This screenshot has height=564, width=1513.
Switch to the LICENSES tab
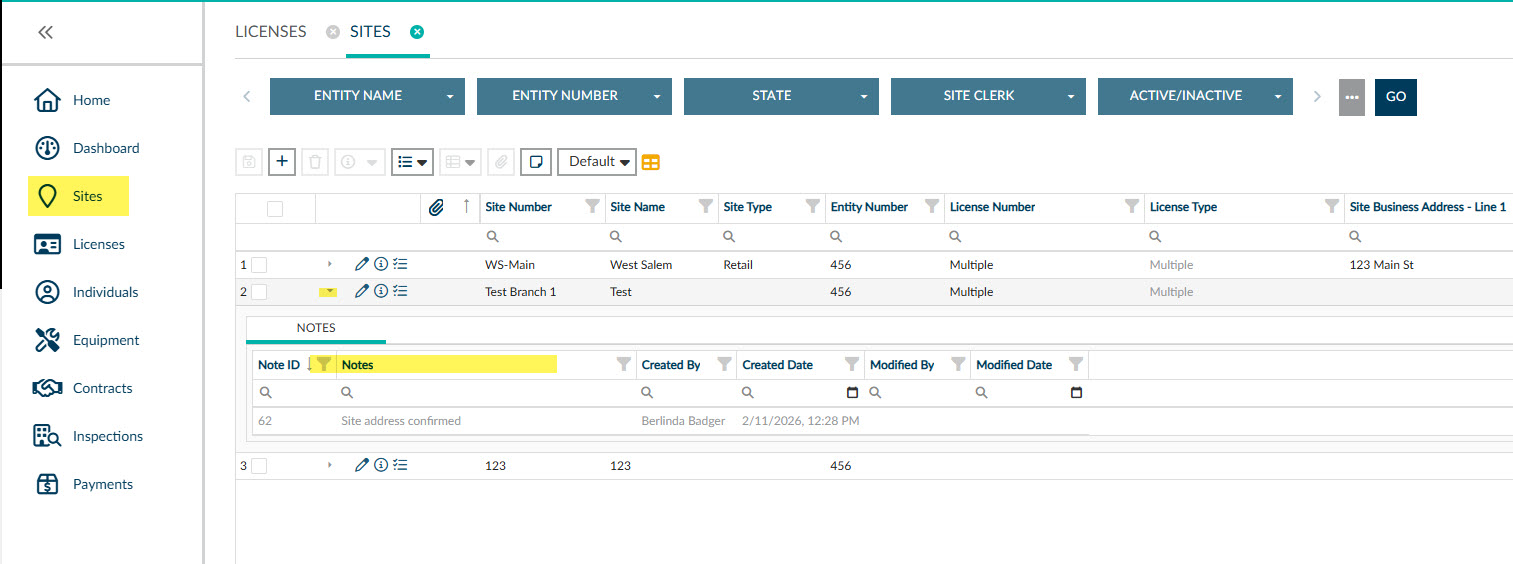tap(271, 32)
